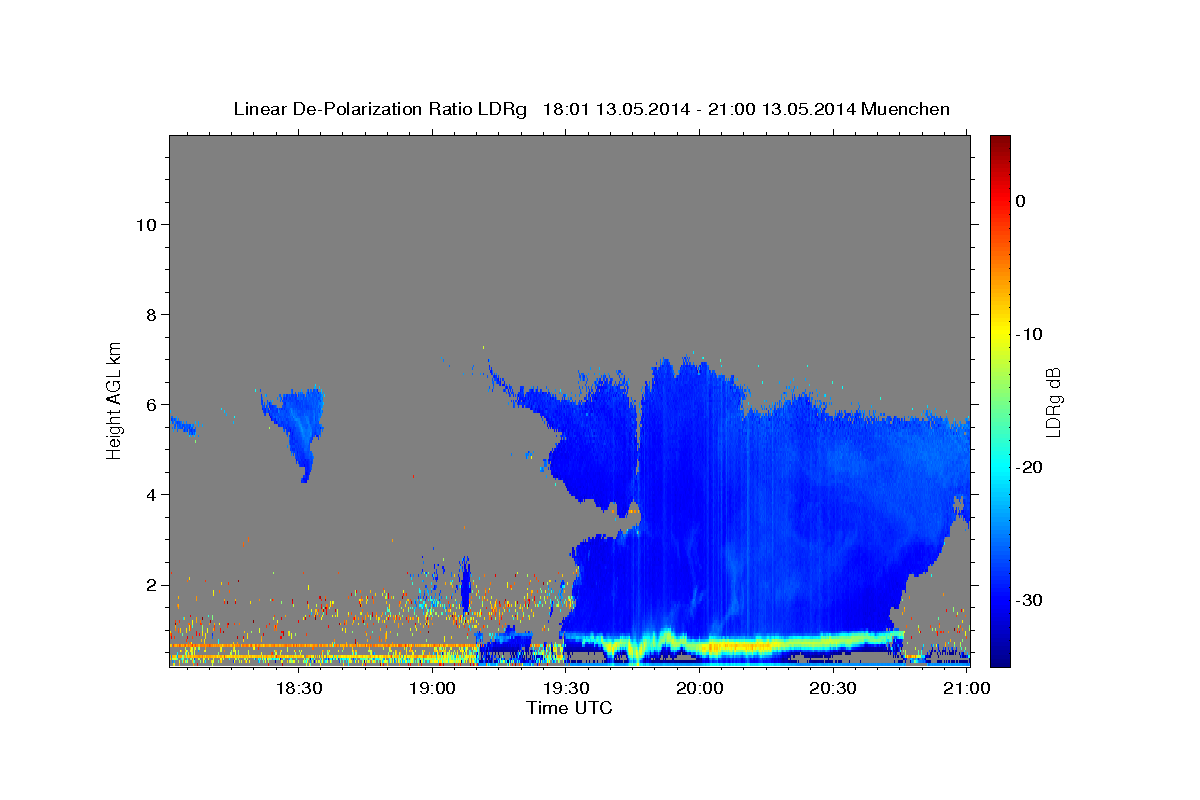This screenshot has height=800, width=1200.
Task: Click the plot title mentioning Muenchen
Action: point(591,109)
